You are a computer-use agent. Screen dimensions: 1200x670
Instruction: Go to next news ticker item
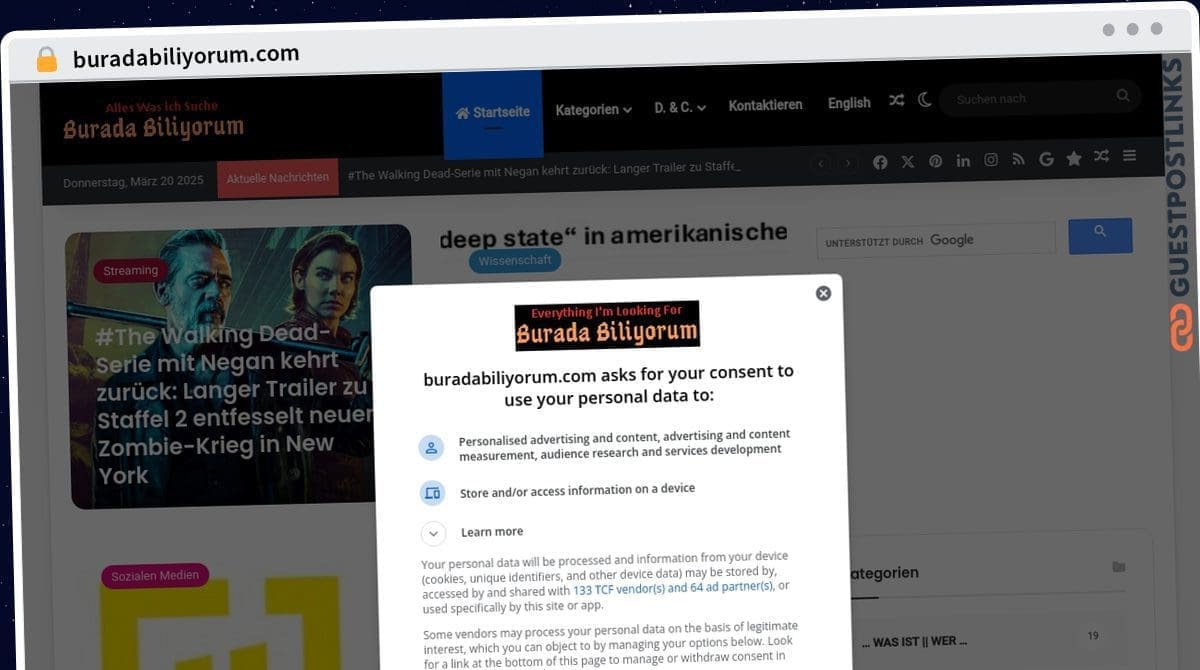(848, 163)
